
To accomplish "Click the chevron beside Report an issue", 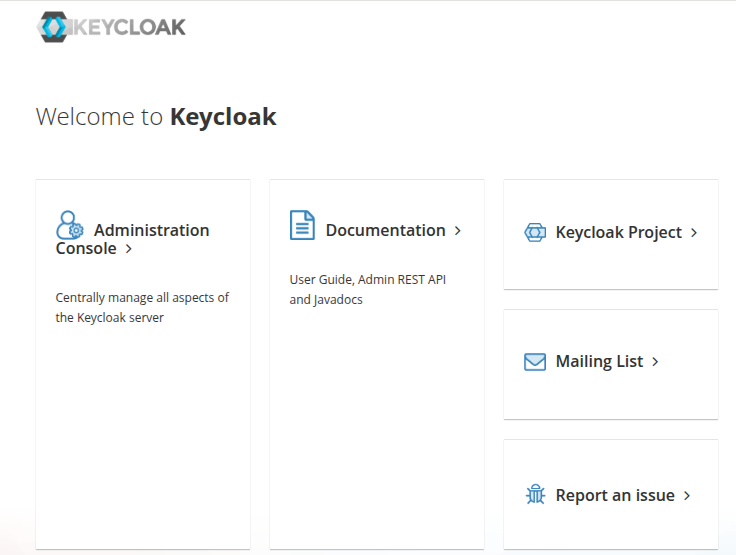I will pos(687,495).
